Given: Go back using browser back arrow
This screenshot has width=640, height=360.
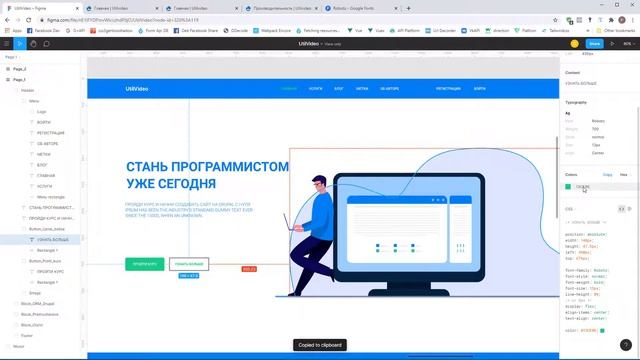Looking at the screenshot, I should tap(7, 20).
